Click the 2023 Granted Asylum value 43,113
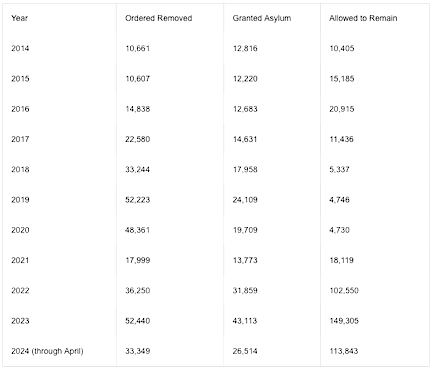 245,321
